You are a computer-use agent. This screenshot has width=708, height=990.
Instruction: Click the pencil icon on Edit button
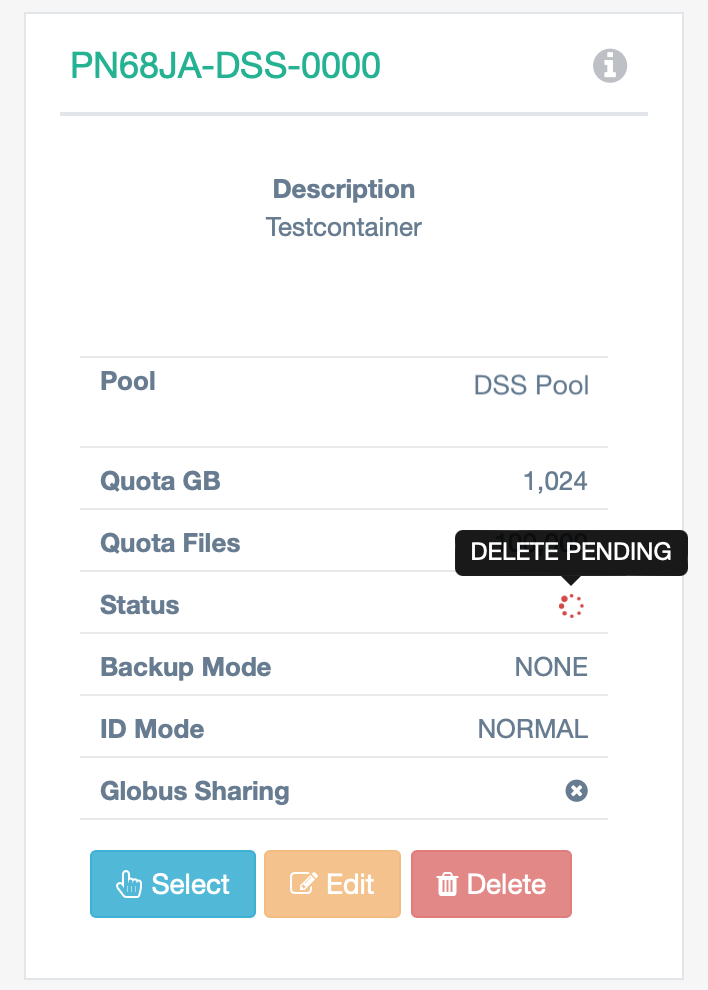coord(303,883)
